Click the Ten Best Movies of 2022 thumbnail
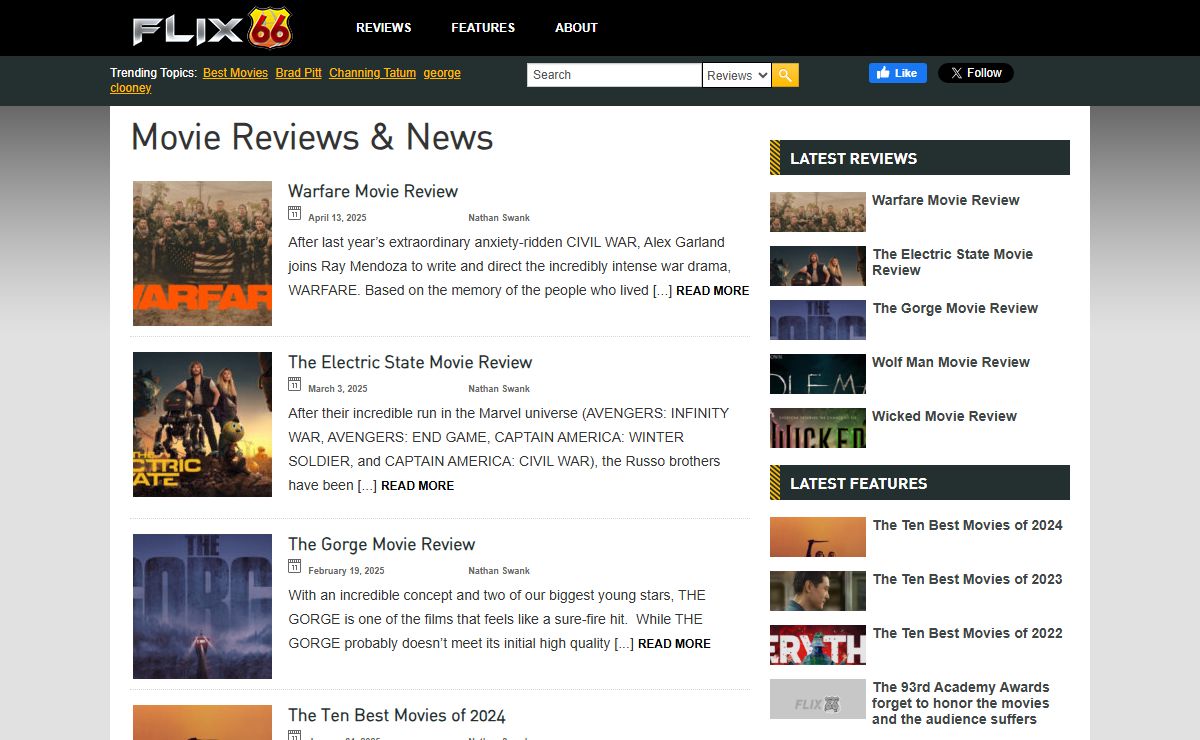This screenshot has height=740, width=1200. [x=818, y=645]
